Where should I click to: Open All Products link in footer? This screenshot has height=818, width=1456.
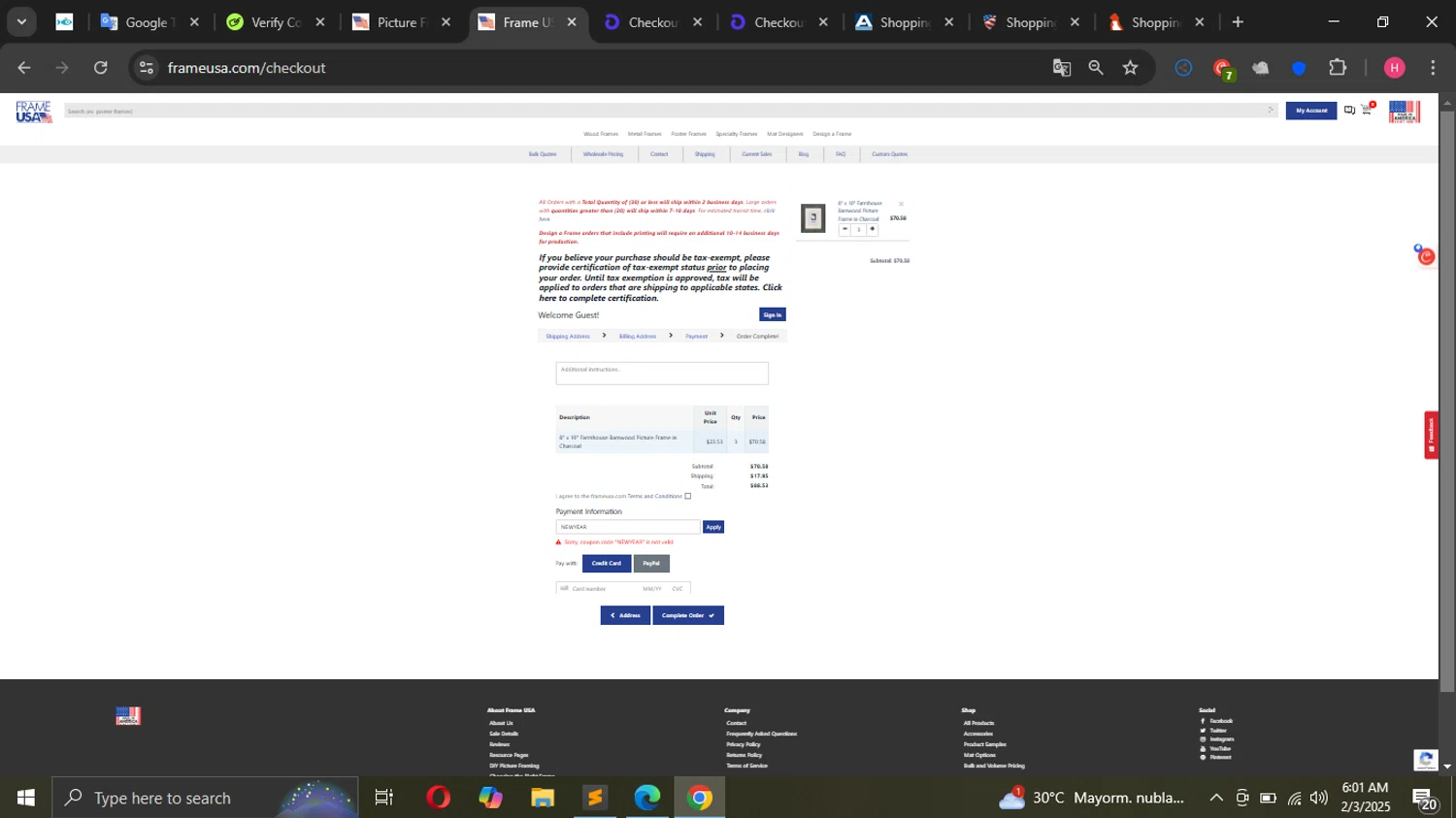click(x=978, y=723)
